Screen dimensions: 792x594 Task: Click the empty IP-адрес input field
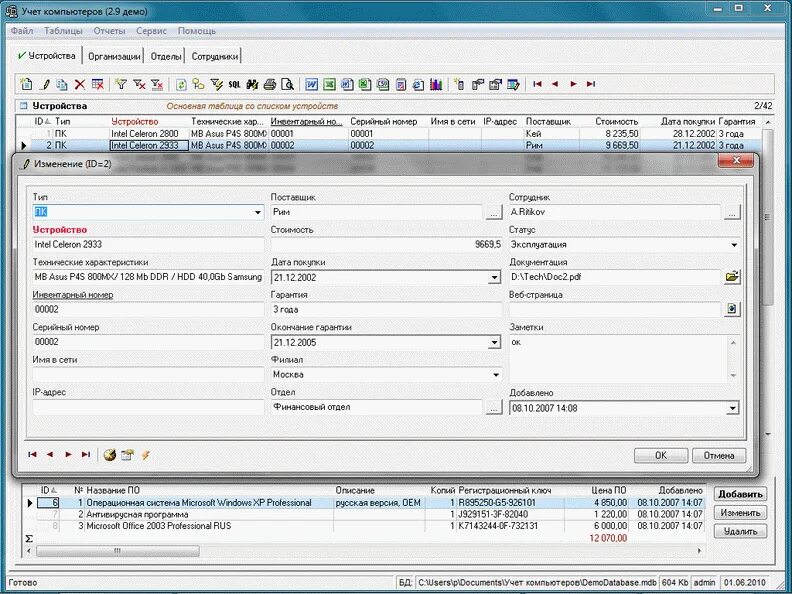click(x=148, y=408)
